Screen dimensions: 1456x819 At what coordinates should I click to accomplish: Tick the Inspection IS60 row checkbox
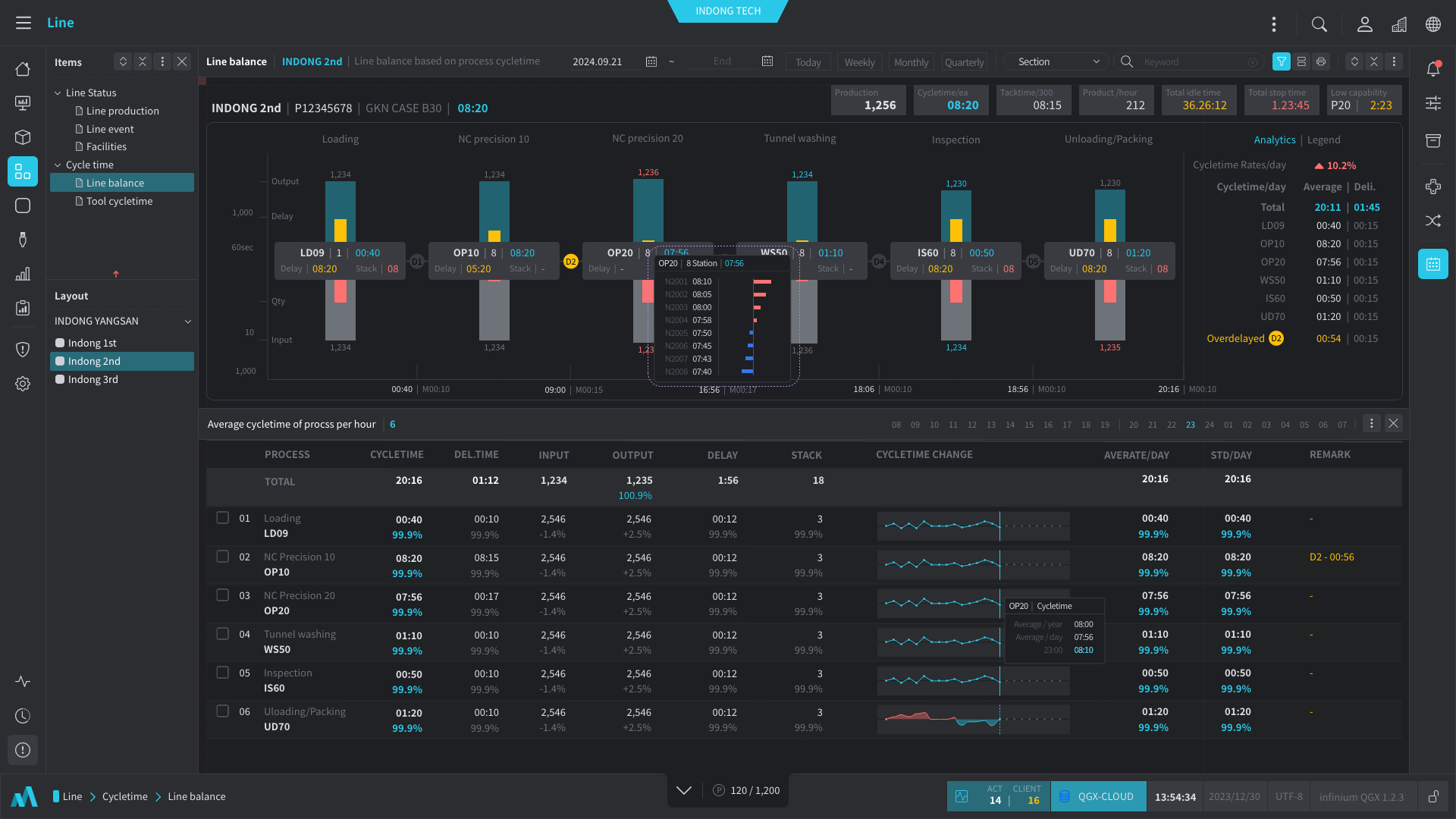tap(222, 673)
